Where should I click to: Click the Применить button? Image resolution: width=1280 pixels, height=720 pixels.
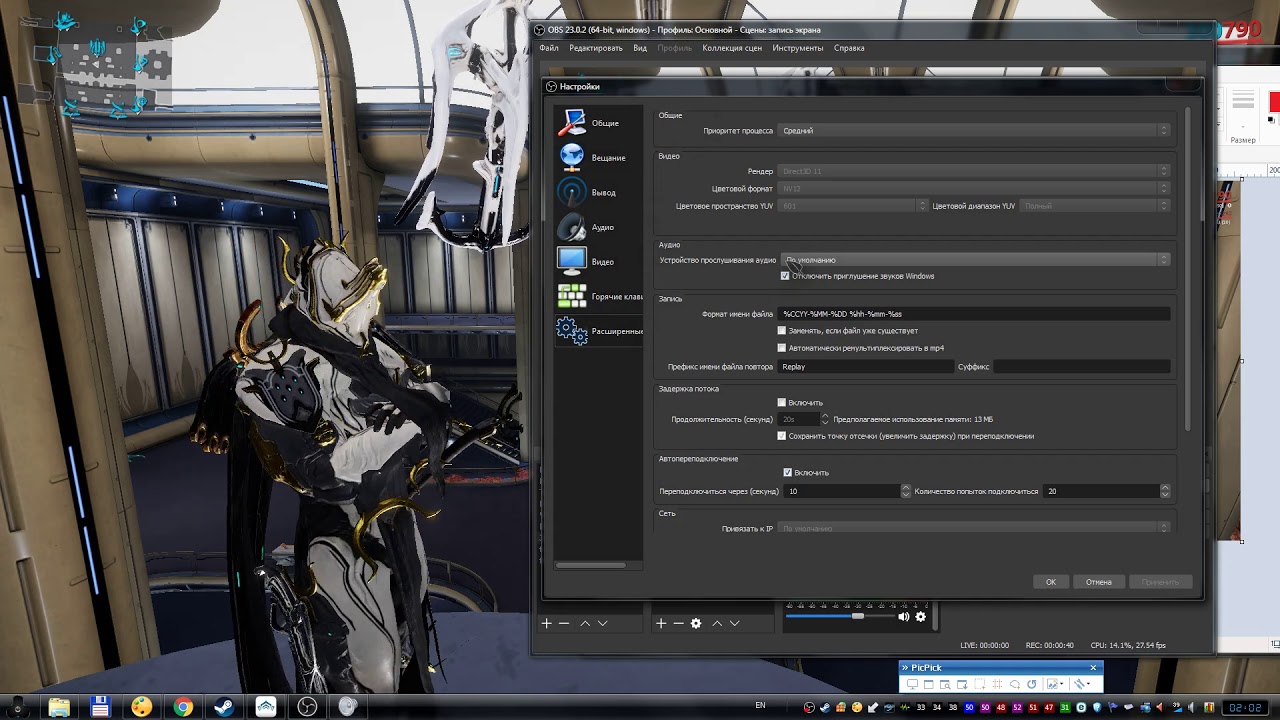click(x=1160, y=582)
